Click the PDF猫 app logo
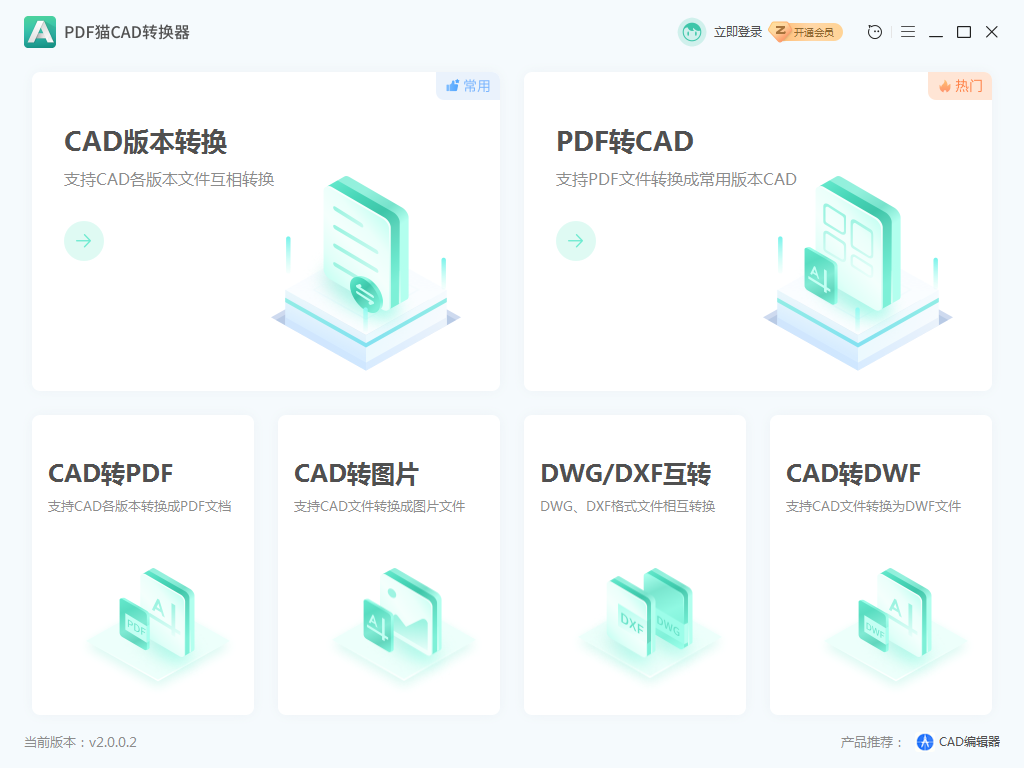The height and width of the screenshot is (768, 1024). coord(39,31)
